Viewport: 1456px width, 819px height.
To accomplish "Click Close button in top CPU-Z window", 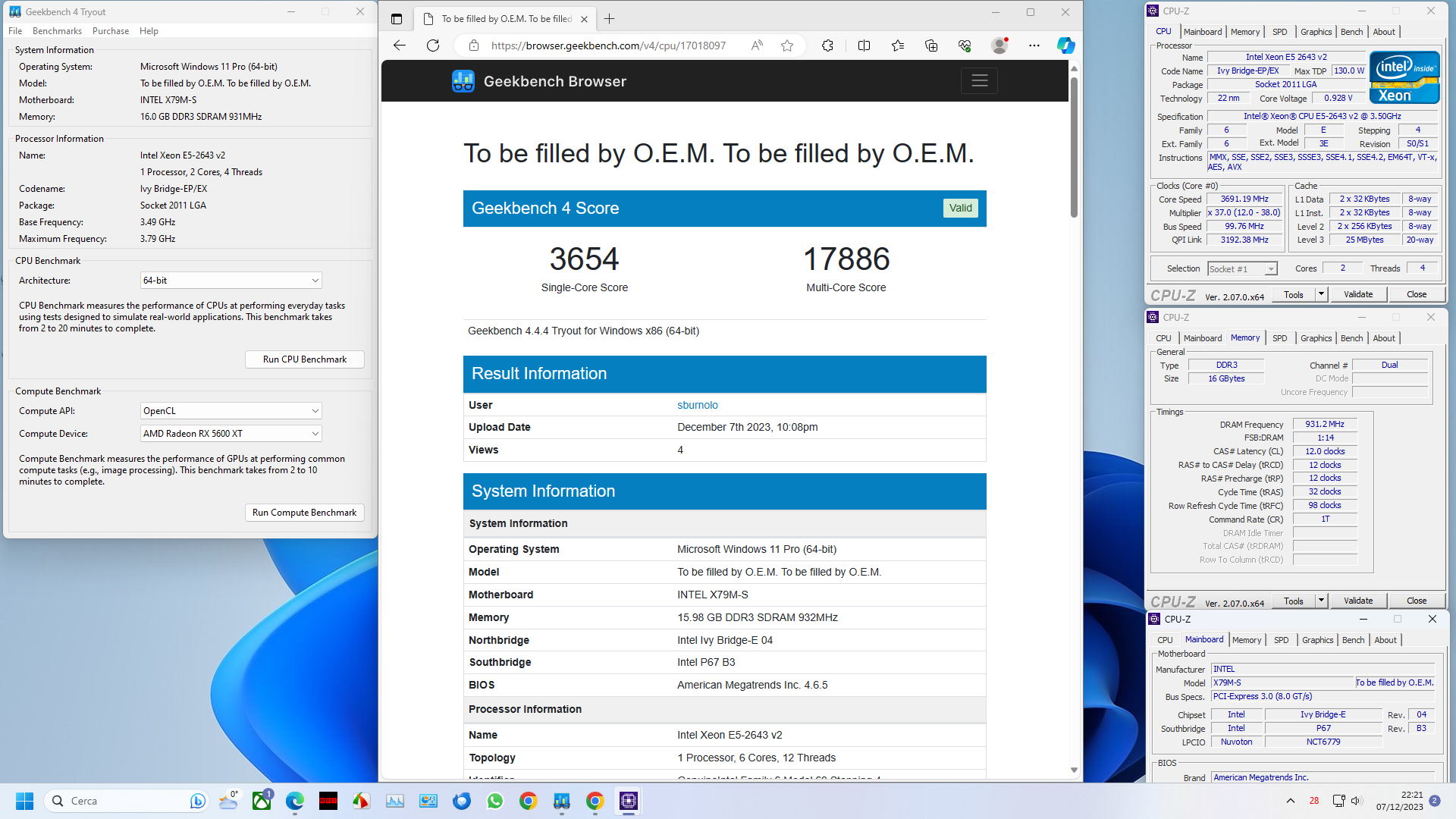I will point(1416,294).
